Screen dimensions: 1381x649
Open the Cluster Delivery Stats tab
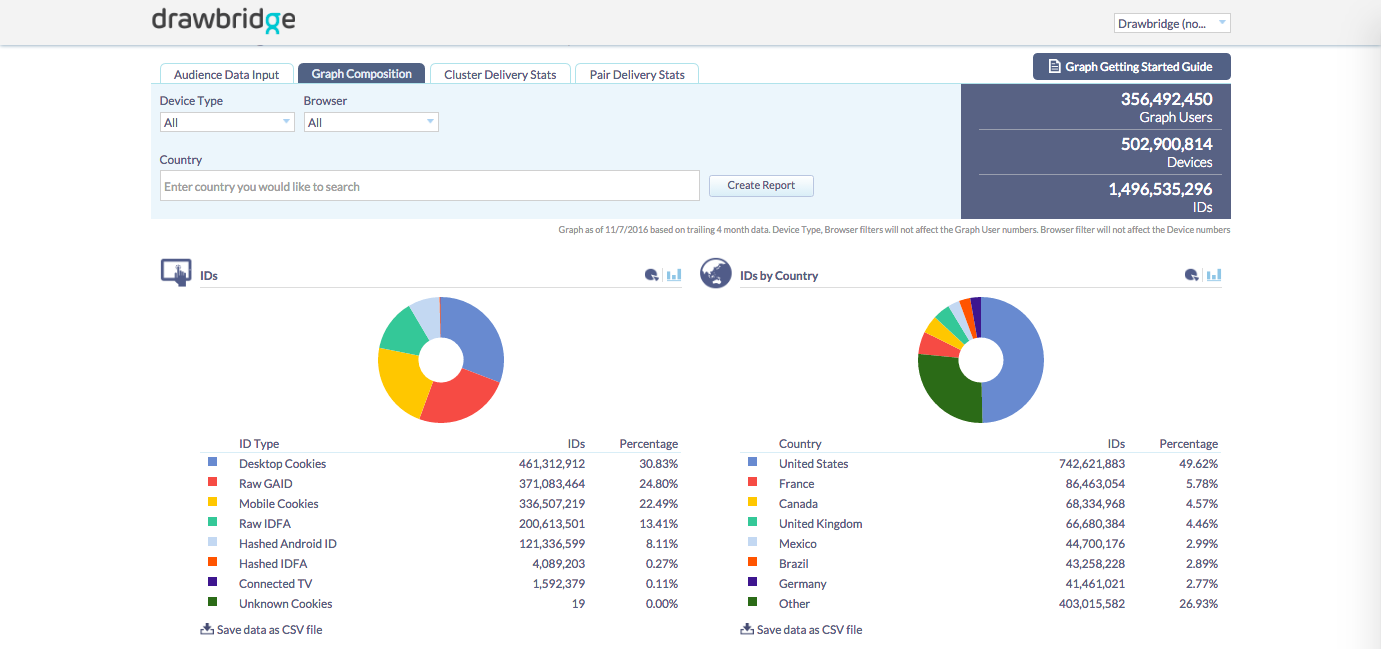tap(500, 74)
